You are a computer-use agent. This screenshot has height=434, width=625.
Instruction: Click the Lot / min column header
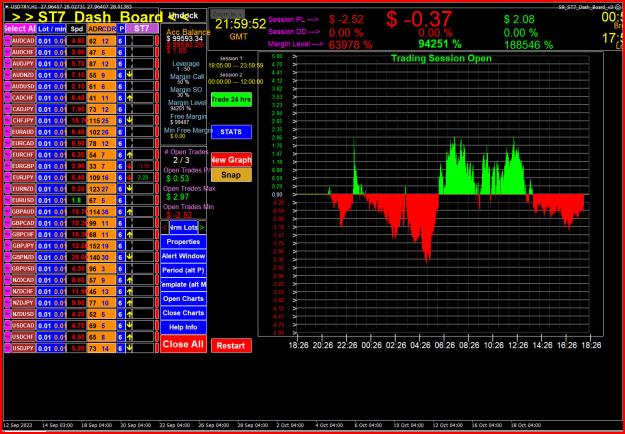51,29
